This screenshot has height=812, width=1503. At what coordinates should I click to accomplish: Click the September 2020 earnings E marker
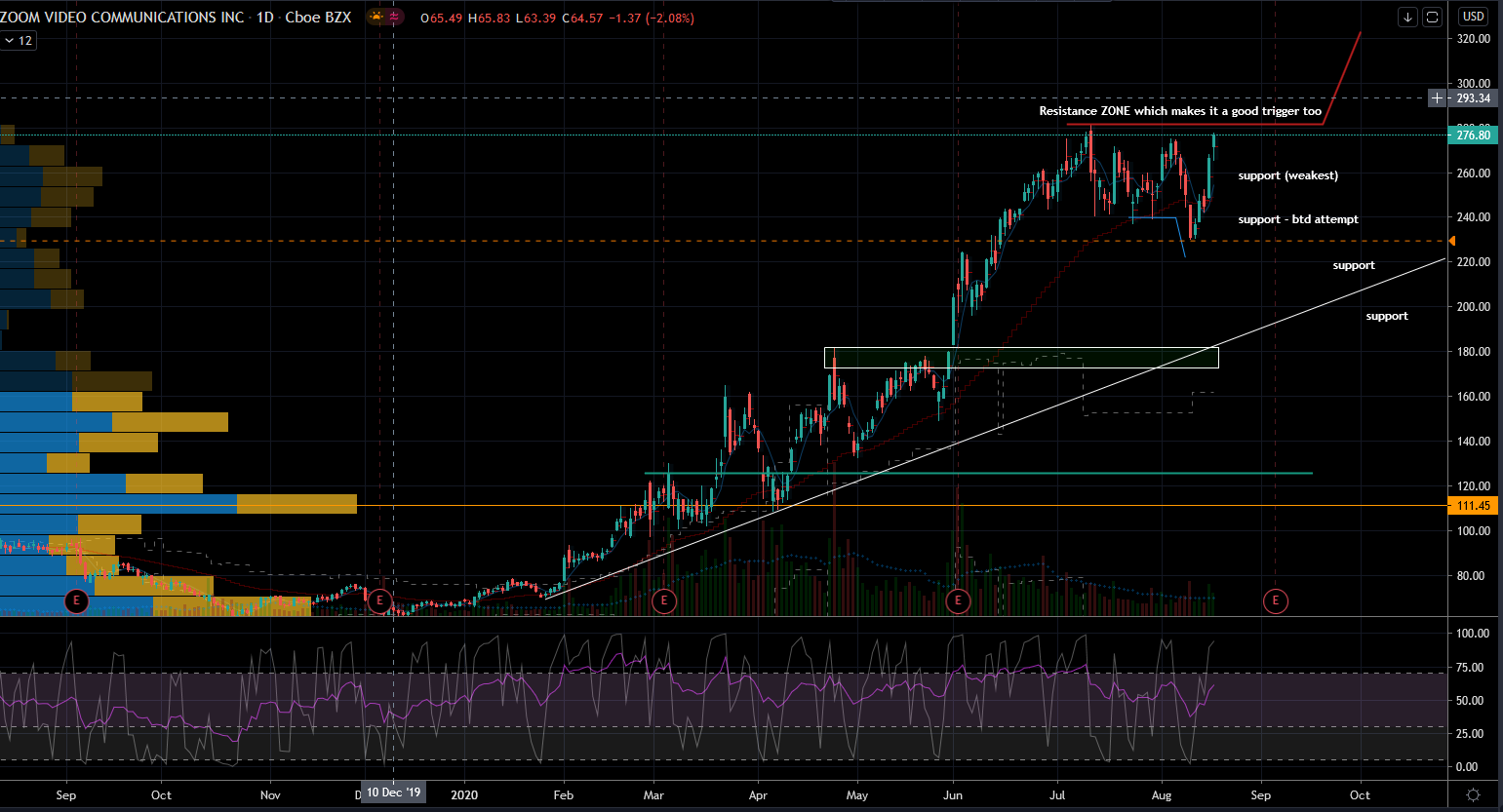pyautogui.click(x=1275, y=600)
